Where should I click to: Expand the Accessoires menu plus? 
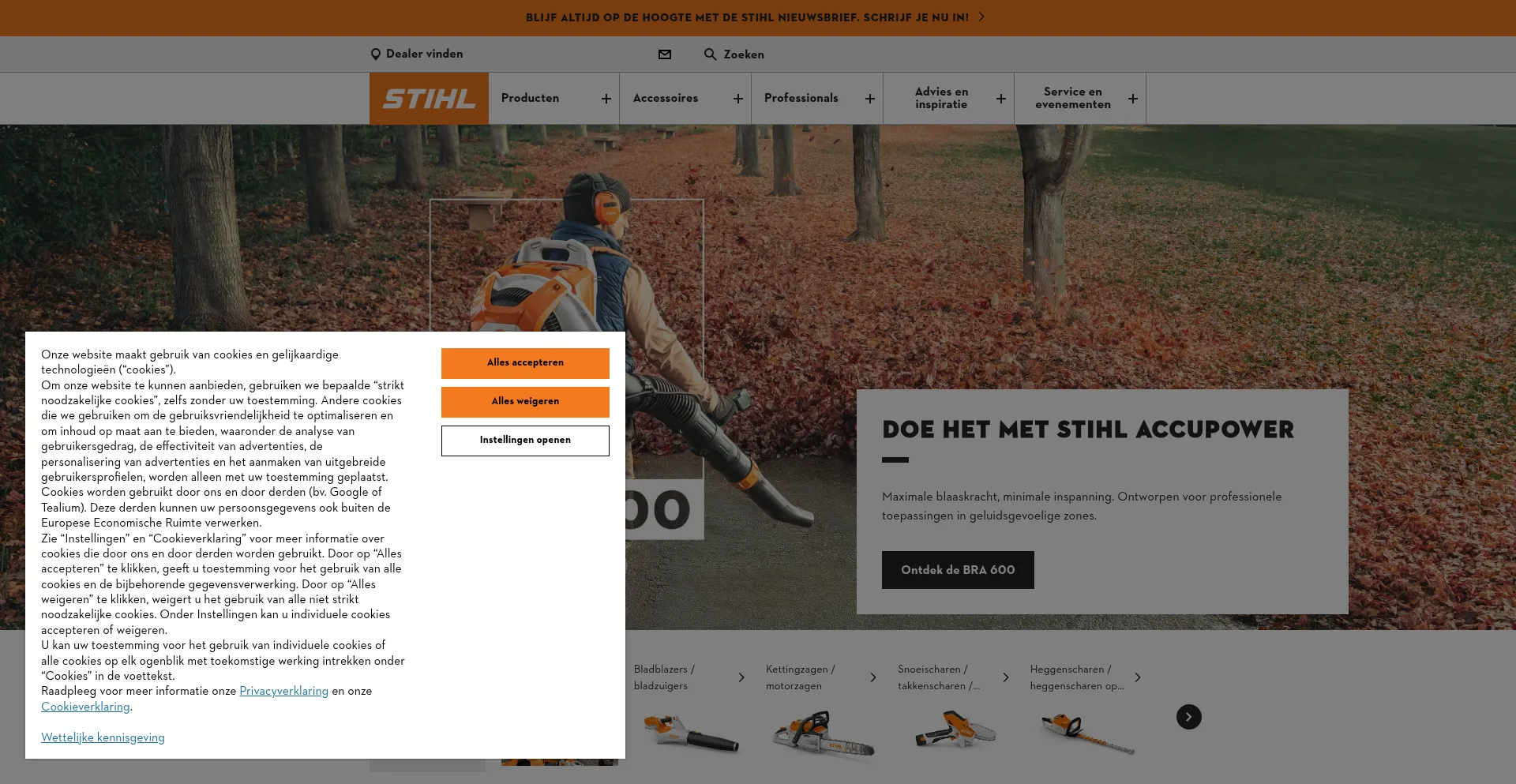coord(737,99)
